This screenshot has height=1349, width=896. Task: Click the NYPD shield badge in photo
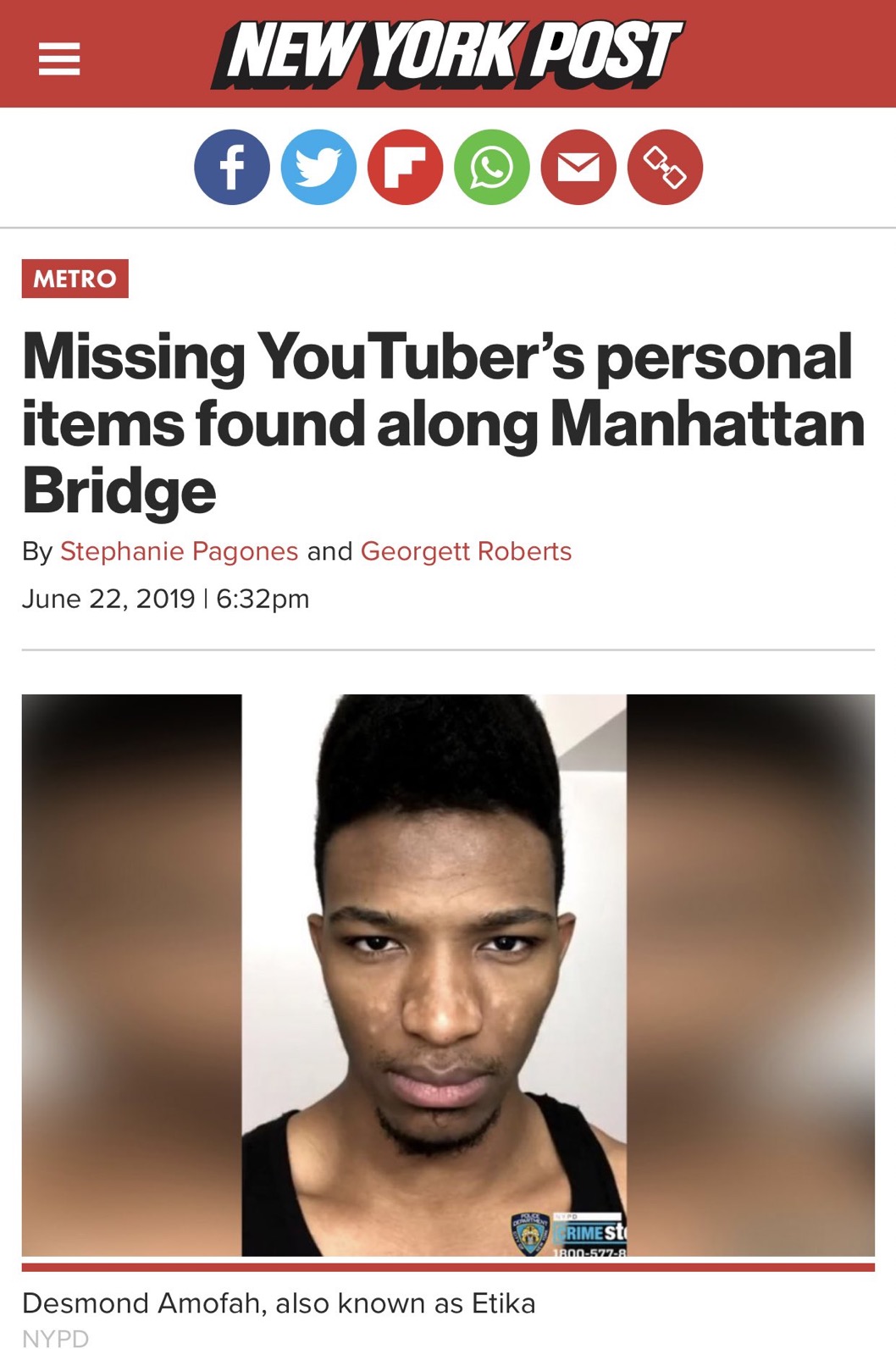coord(529,1234)
